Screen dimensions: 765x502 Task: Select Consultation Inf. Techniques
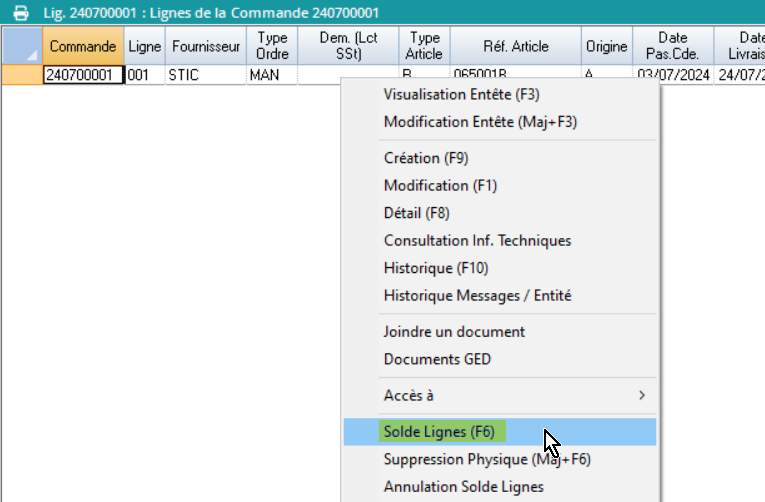(x=477, y=240)
